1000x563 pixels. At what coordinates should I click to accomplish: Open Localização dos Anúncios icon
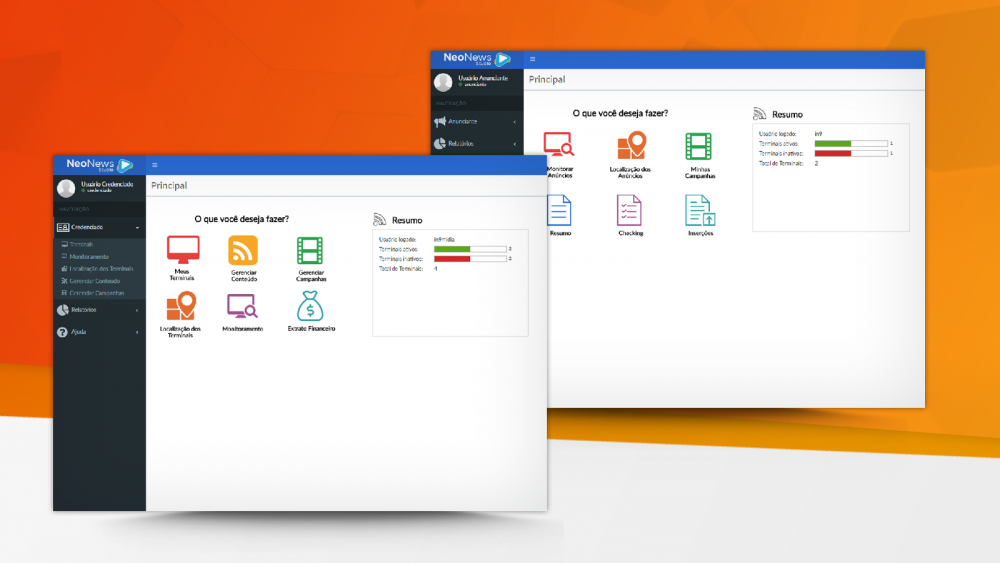pyautogui.click(x=631, y=146)
